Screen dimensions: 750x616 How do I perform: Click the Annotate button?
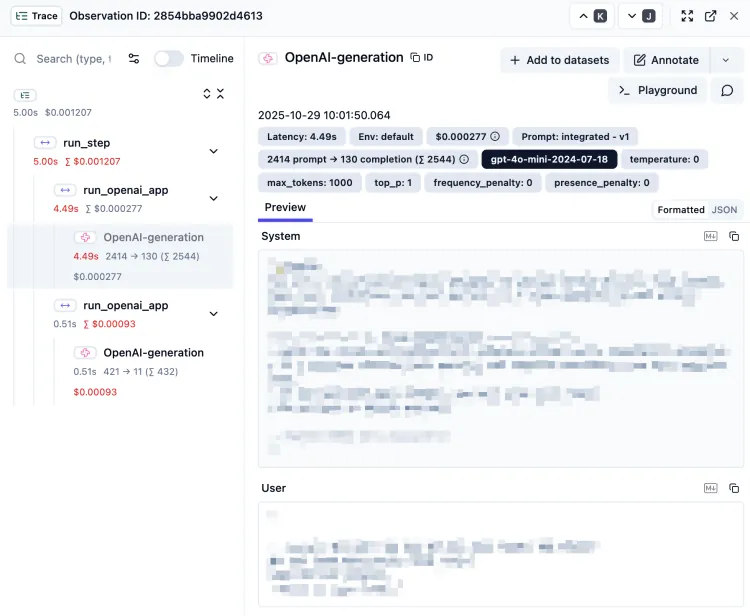click(667, 60)
